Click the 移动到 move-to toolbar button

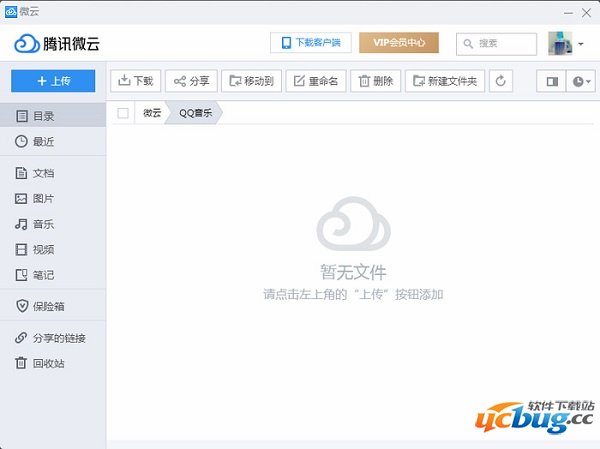(251, 81)
